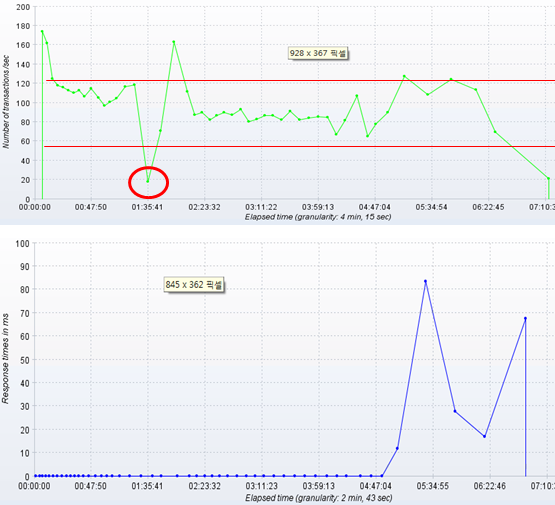This screenshot has width=555, height=505.
Task: Click the 160 label on transactions chart
Action: point(23,45)
